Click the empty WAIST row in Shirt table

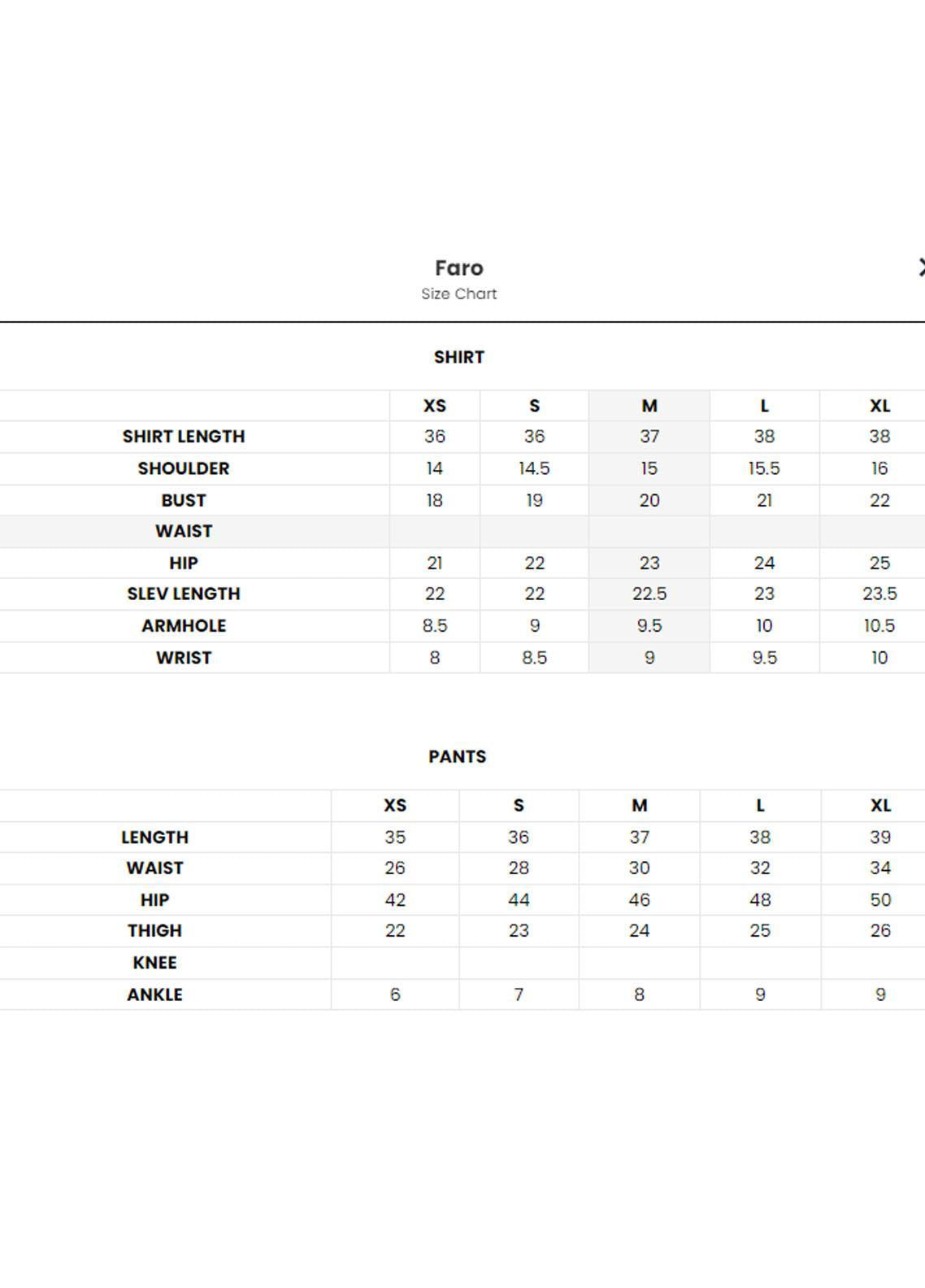click(x=462, y=532)
